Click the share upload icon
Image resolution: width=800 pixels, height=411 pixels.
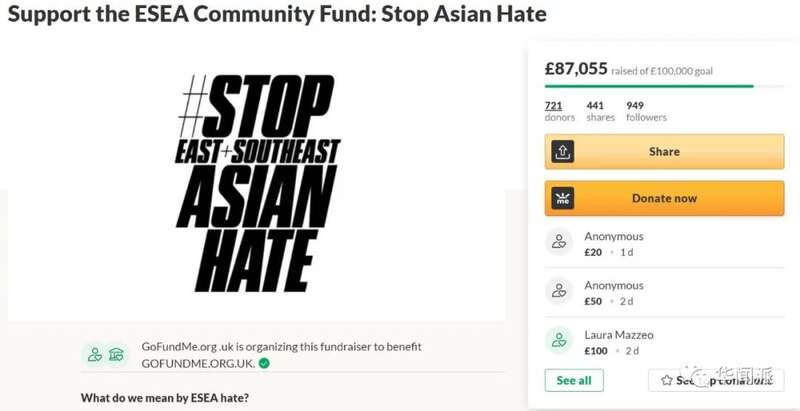click(563, 151)
